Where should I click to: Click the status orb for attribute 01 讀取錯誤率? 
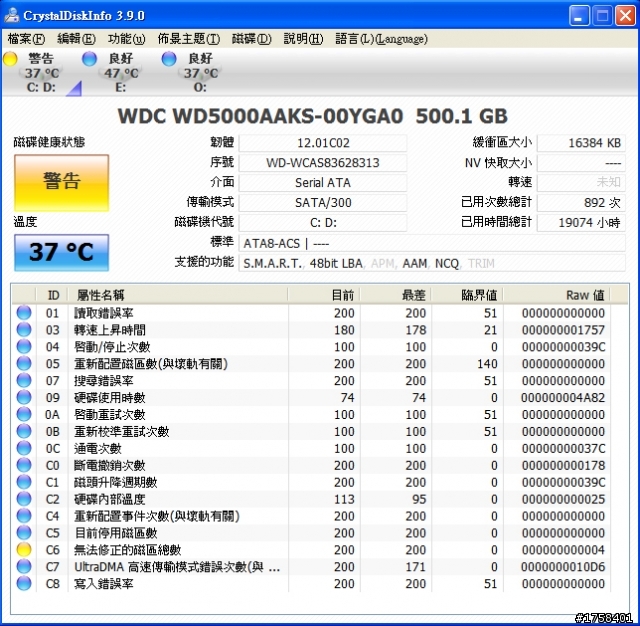[x=24, y=313]
